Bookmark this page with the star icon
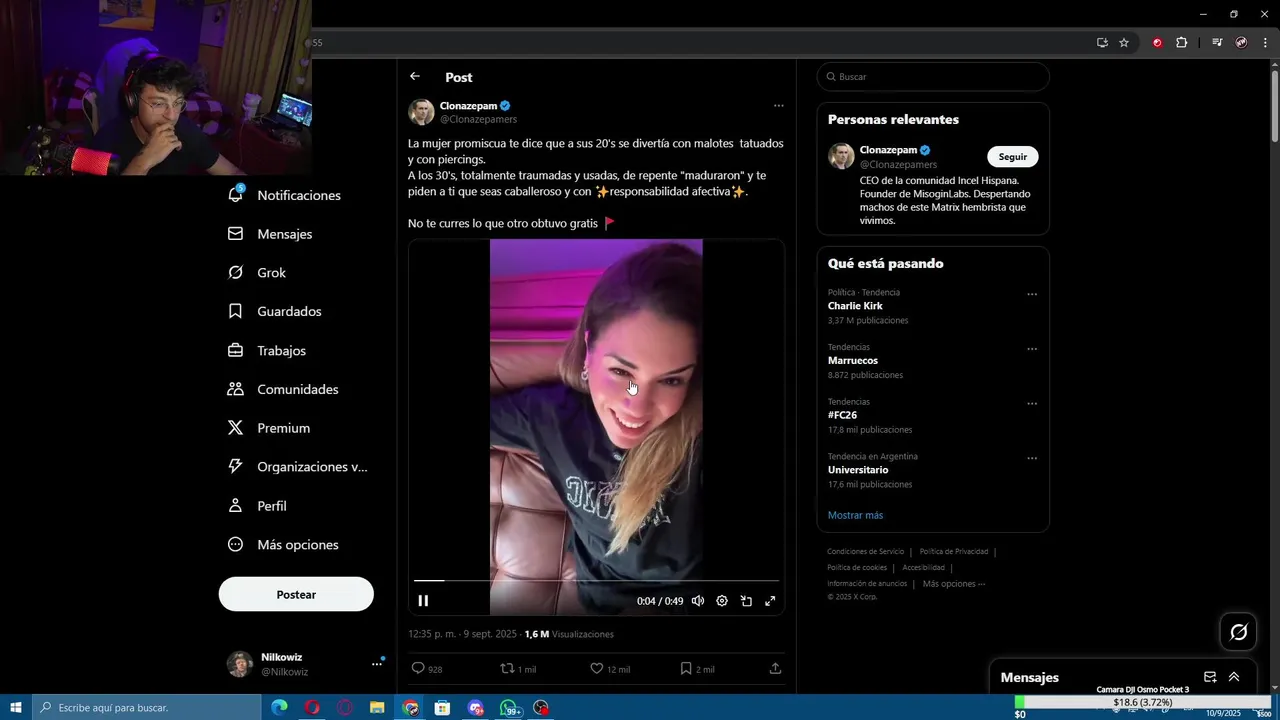Viewport: 1280px width, 720px height. [x=1124, y=42]
